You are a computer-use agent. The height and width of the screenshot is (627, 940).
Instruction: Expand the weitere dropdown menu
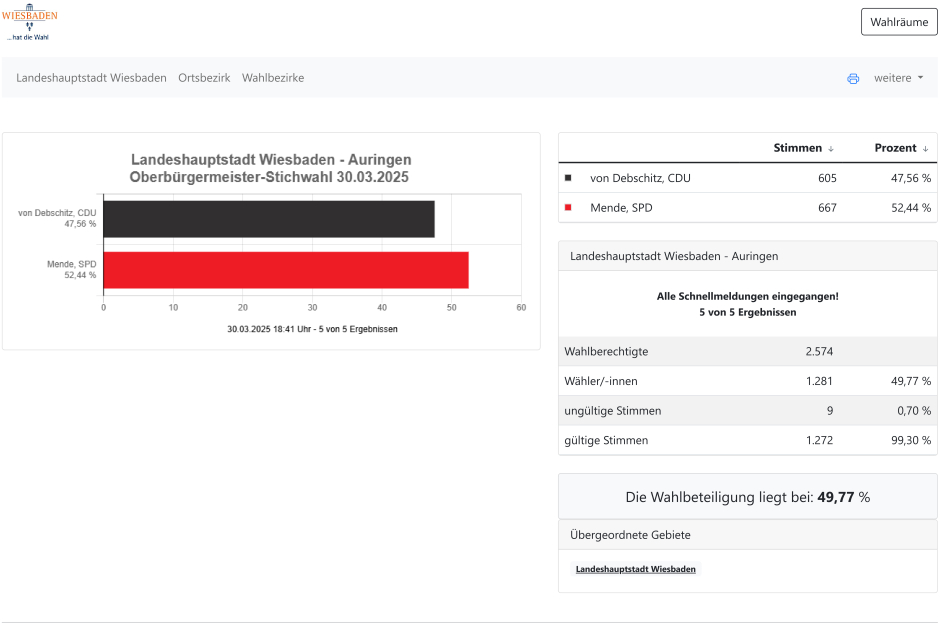click(898, 78)
